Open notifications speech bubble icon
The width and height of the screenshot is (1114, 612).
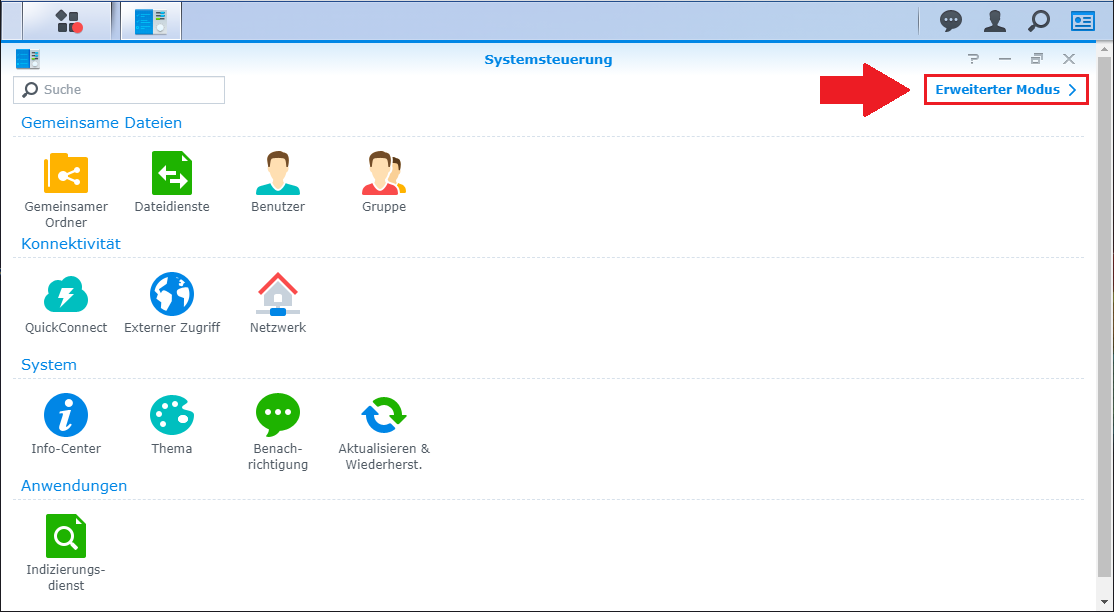[x=951, y=21]
